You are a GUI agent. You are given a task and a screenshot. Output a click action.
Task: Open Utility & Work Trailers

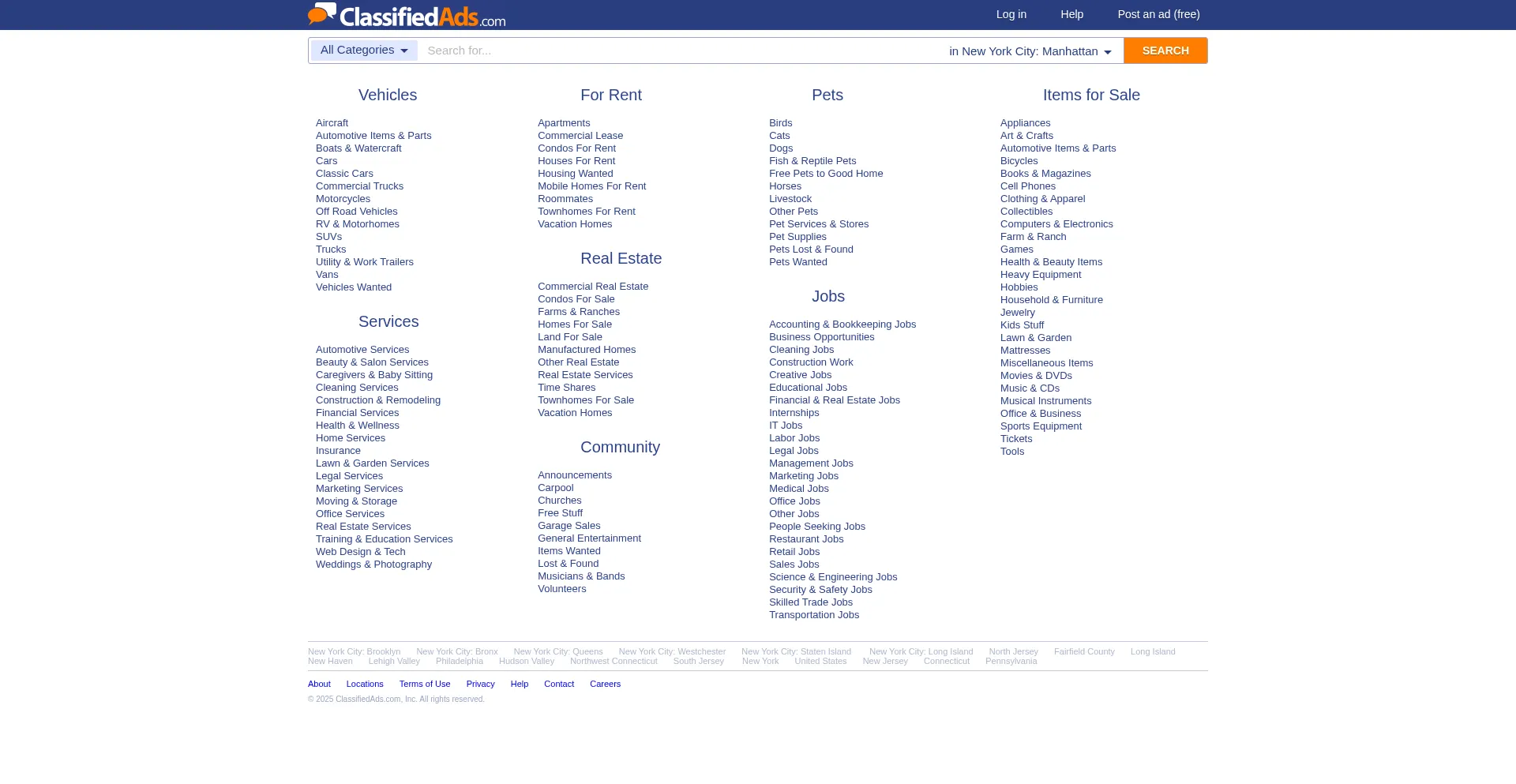tap(365, 262)
